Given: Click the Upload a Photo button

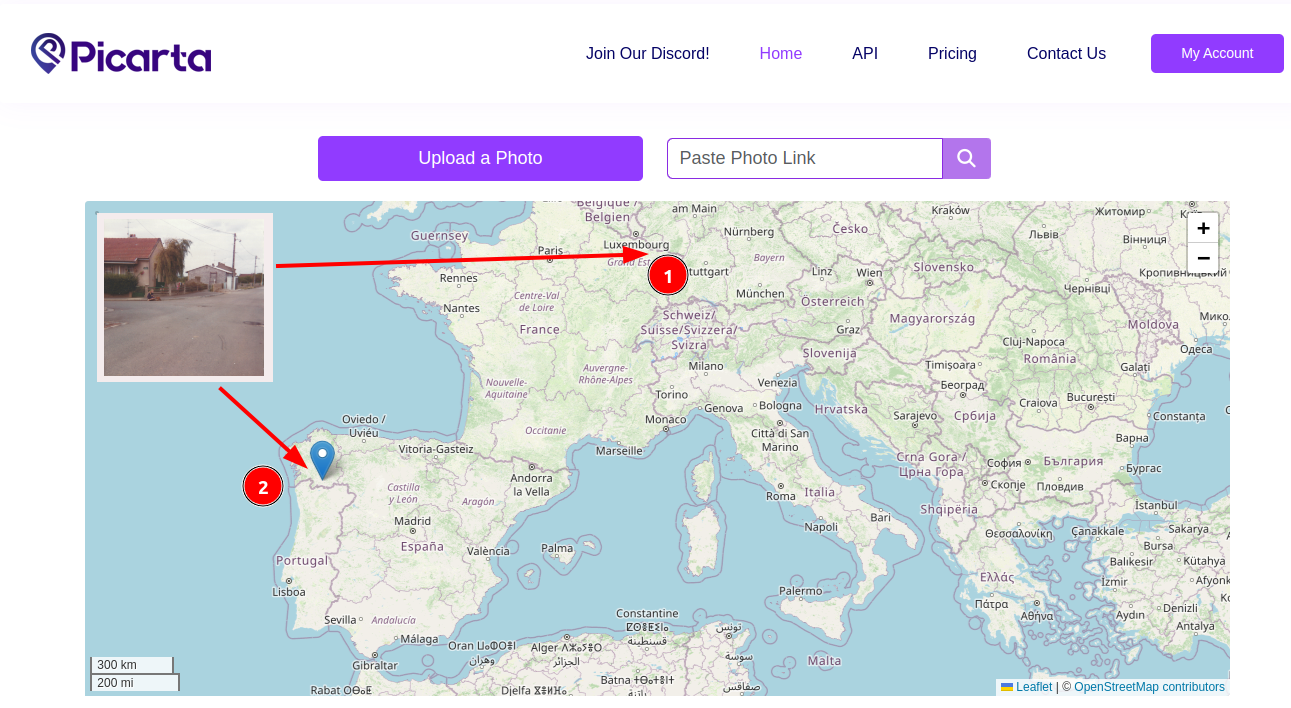Looking at the screenshot, I should click(x=480, y=158).
